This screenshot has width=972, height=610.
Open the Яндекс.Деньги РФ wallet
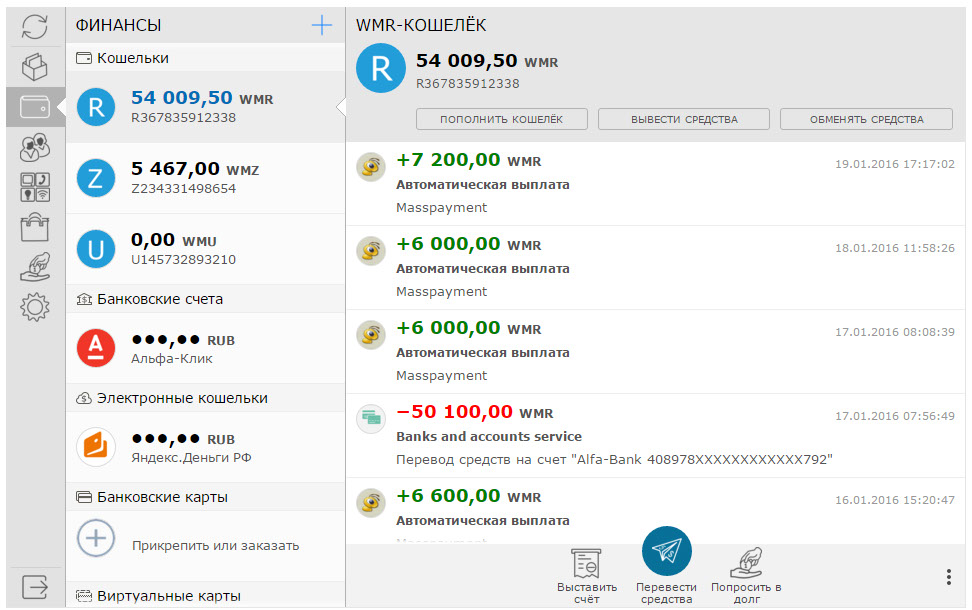tap(205, 447)
